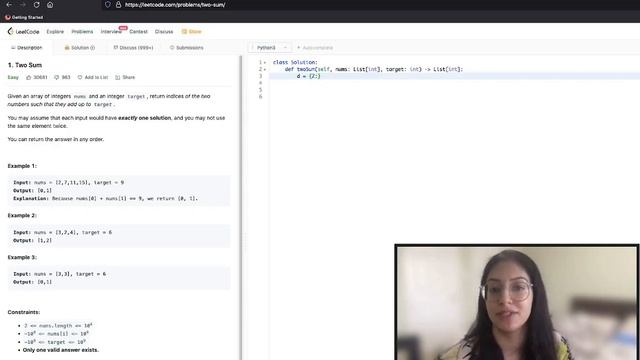Click the browser forward arrow

[x=23, y=5]
